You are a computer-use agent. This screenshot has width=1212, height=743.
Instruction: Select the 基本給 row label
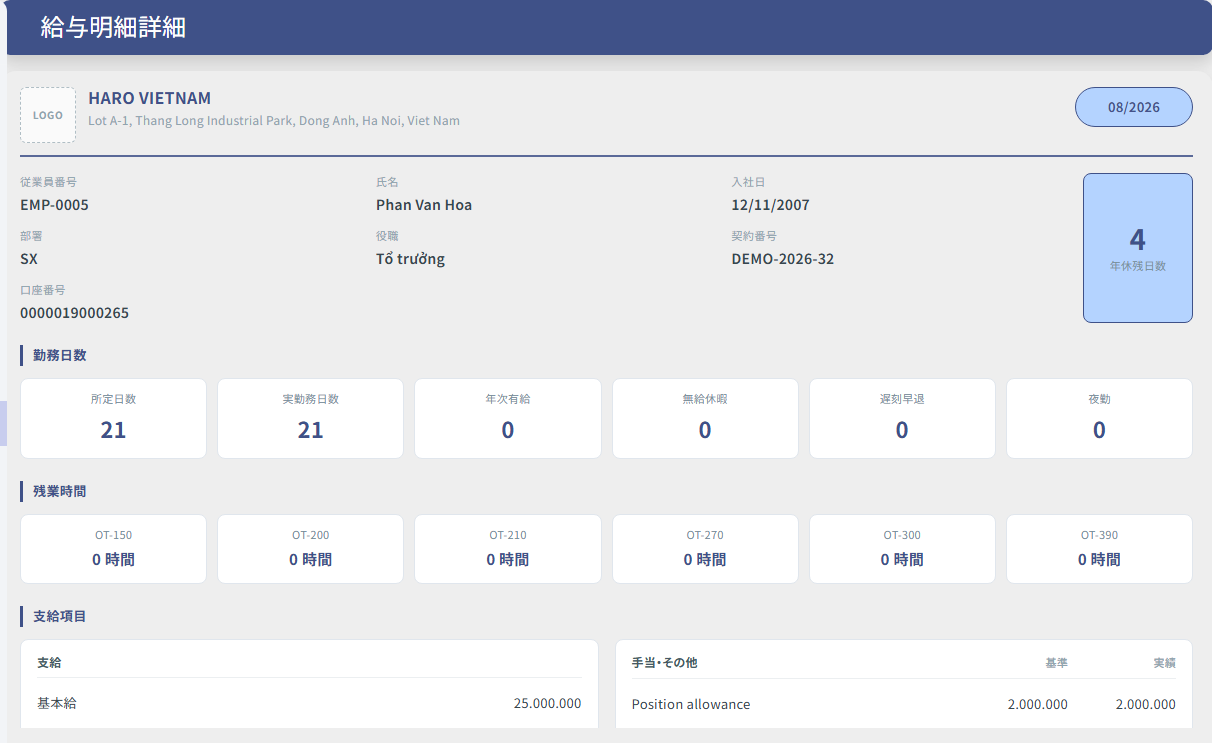57,704
